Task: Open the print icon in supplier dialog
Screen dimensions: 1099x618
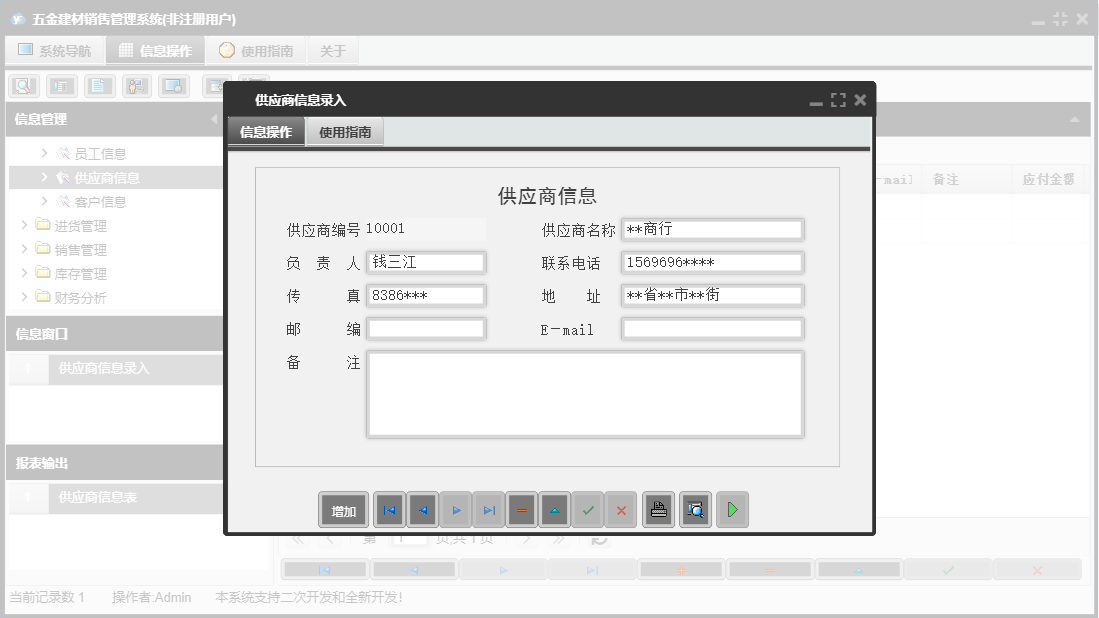Action: click(x=657, y=509)
